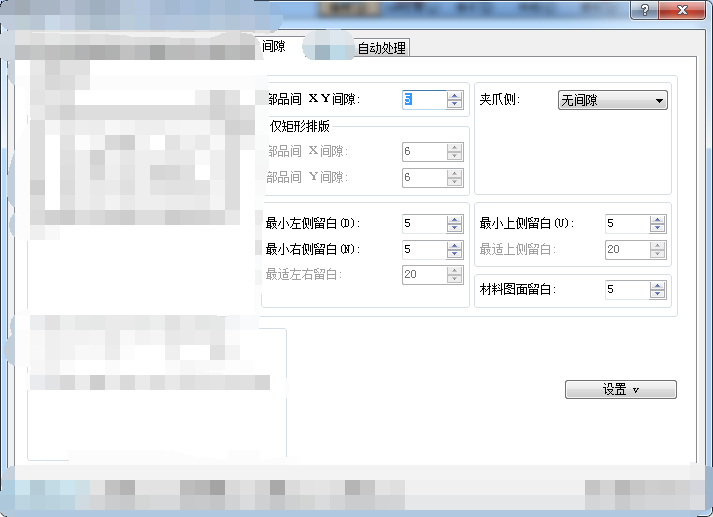Open the 设置 dropdown button
This screenshot has width=713, height=517.
point(621,390)
